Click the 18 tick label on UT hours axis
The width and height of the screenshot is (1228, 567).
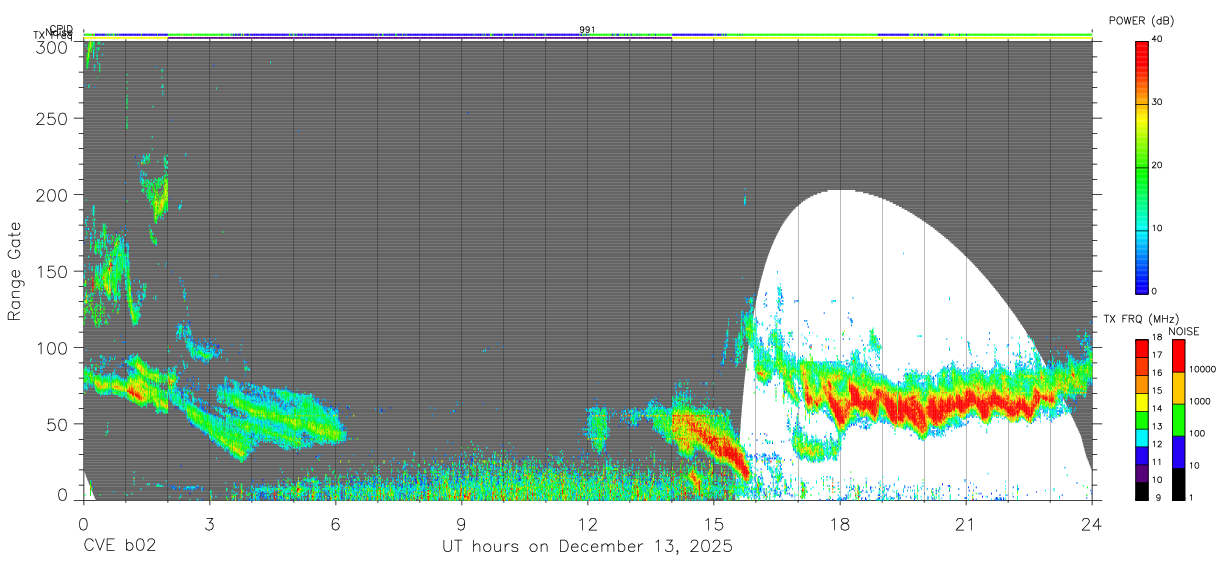point(840,523)
